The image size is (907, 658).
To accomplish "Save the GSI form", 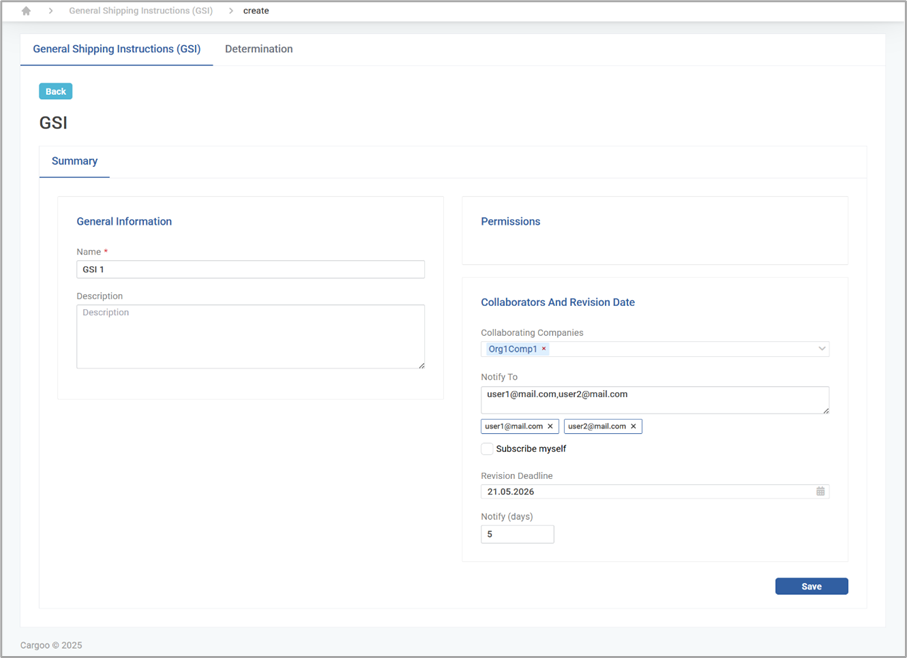I will click(x=812, y=586).
